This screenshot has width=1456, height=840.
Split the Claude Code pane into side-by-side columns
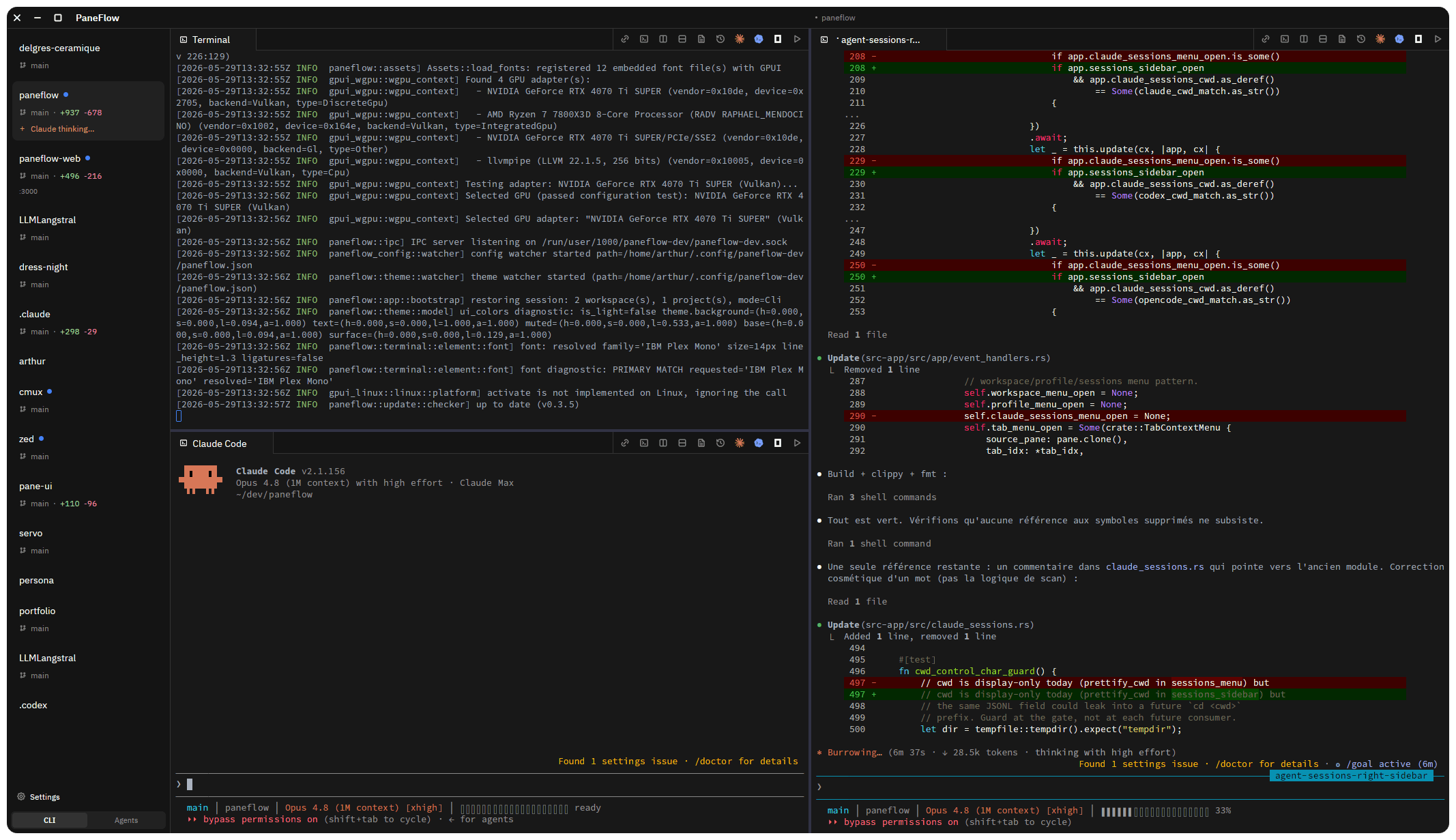coord(663,444)
